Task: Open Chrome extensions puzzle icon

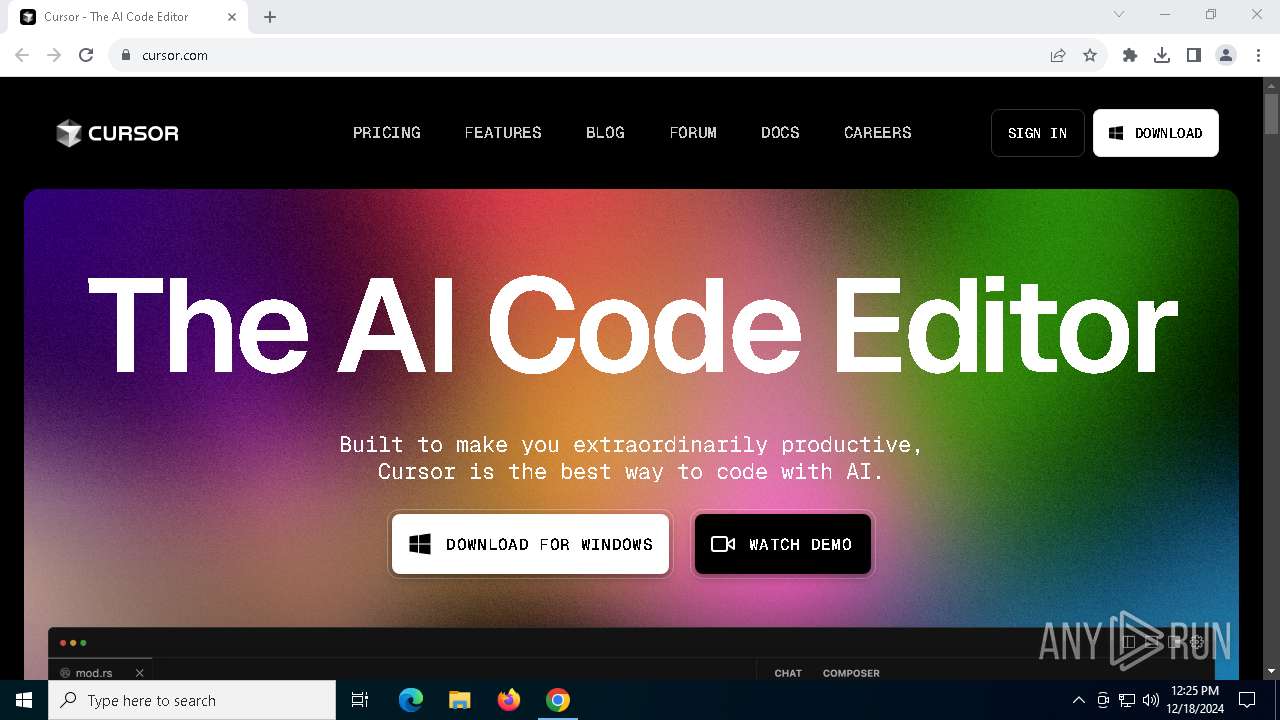Action: pos(1130,55)
